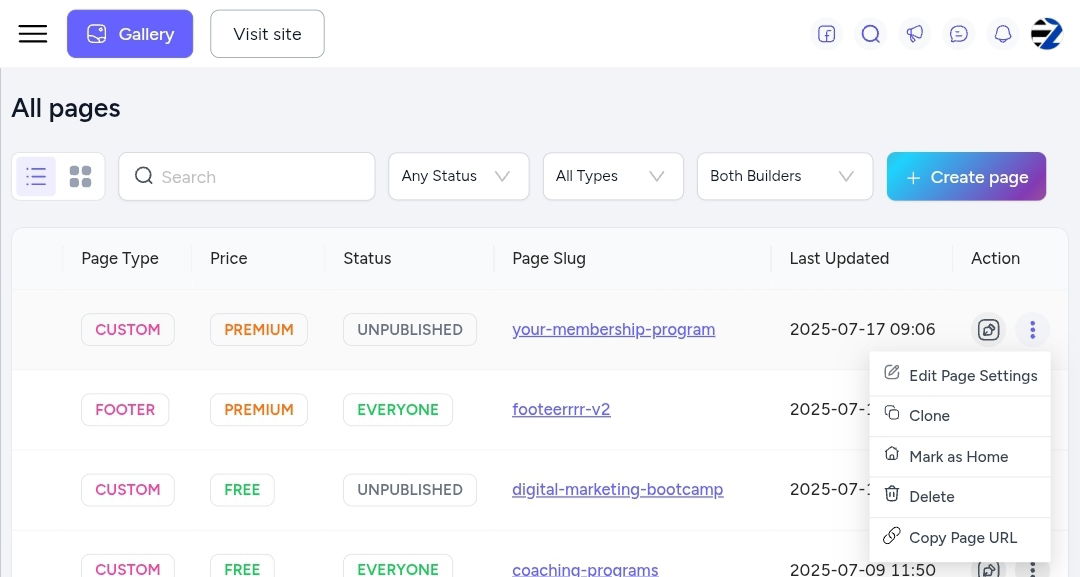Open the chat messages icon
The image size is (1080, 577).
(x=959, y=34)
